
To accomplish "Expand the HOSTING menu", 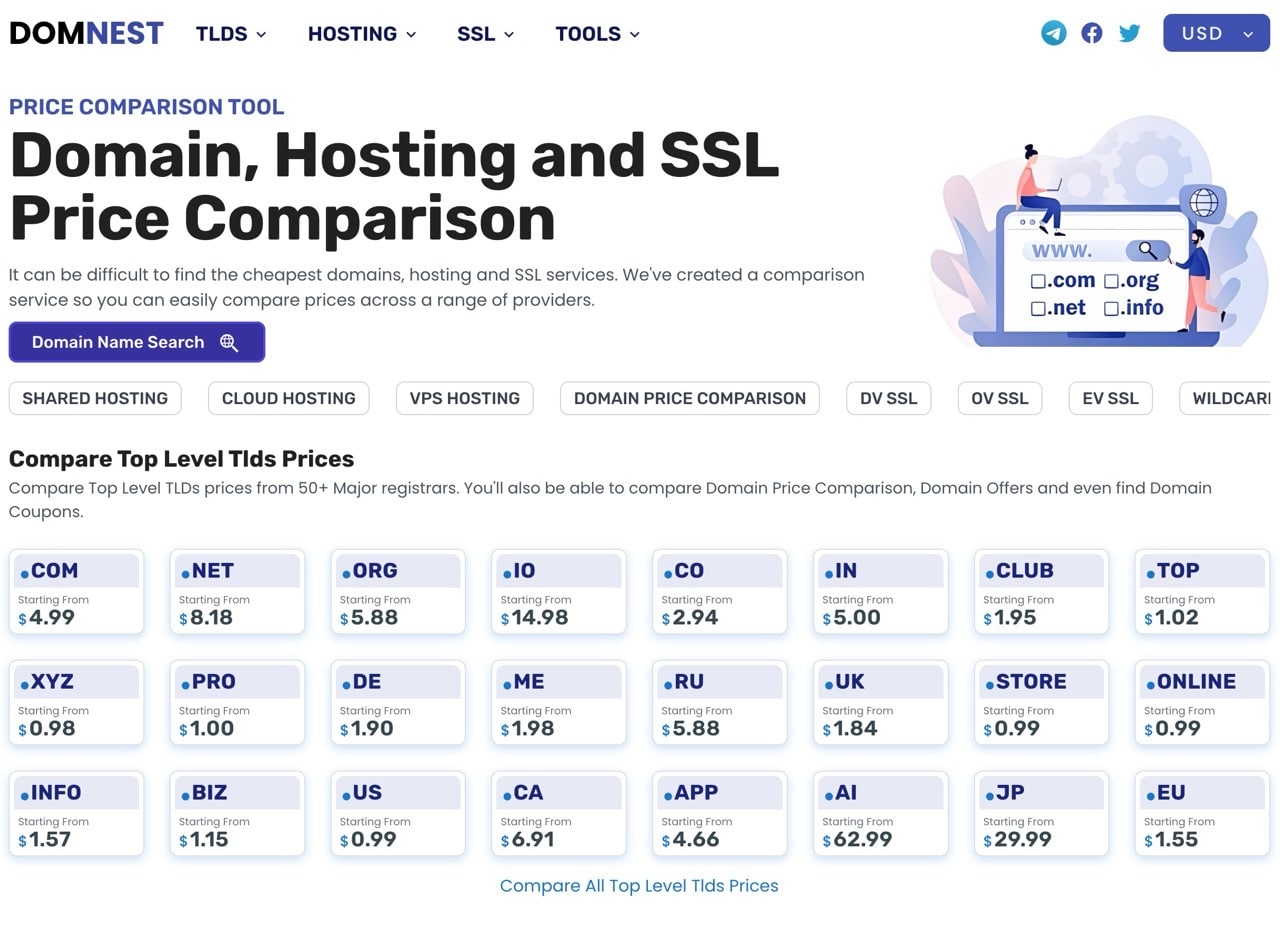I will tap(361, 34).
